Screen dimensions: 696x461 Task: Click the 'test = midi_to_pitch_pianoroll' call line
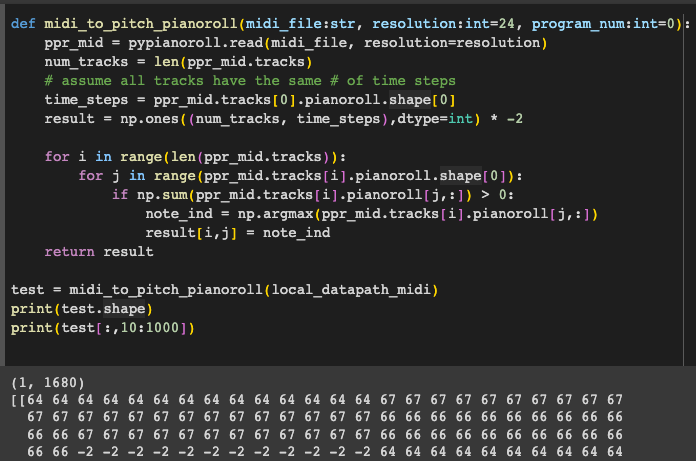click(225, 290)
